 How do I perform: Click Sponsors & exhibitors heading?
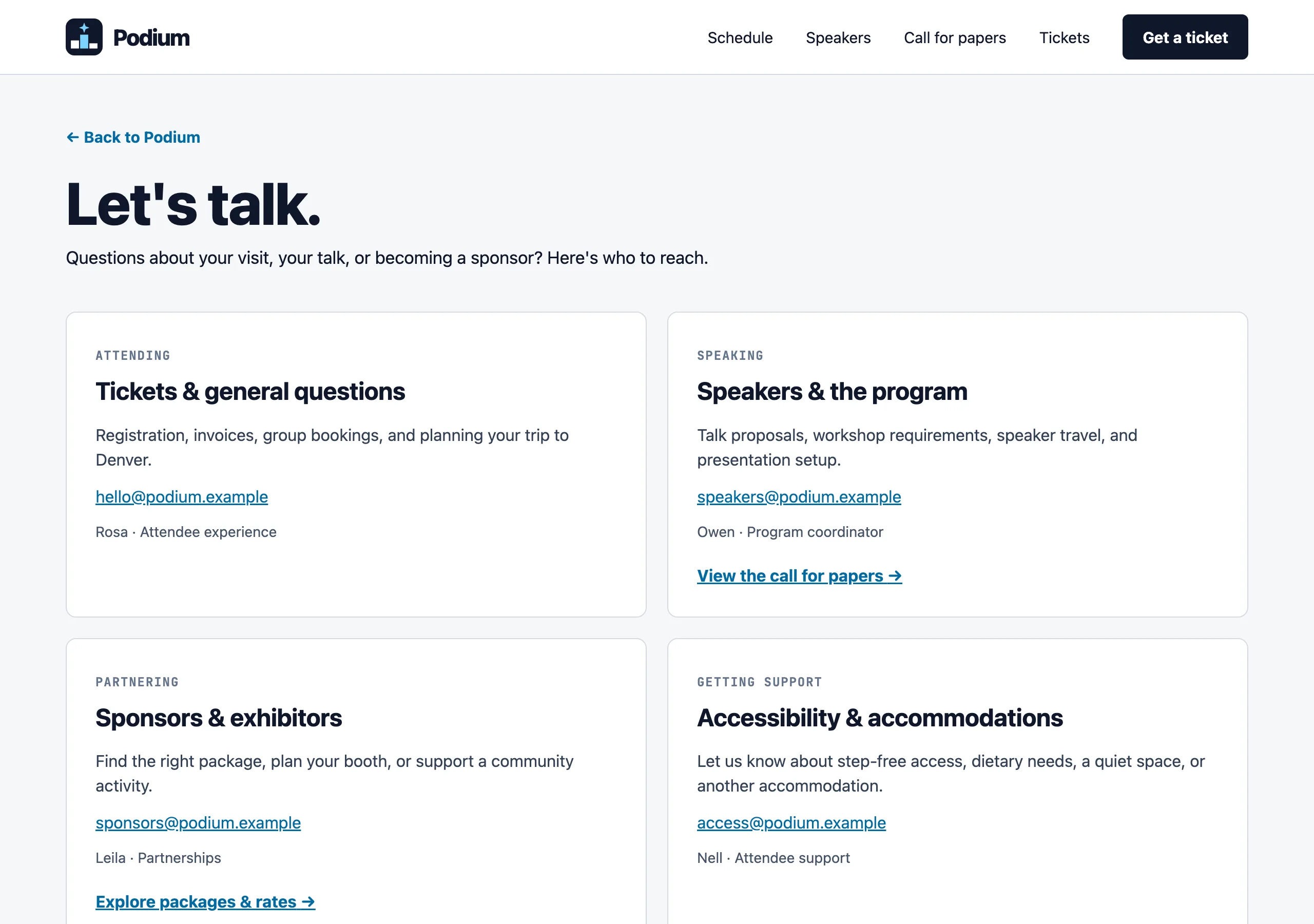(x=219, y=718)
